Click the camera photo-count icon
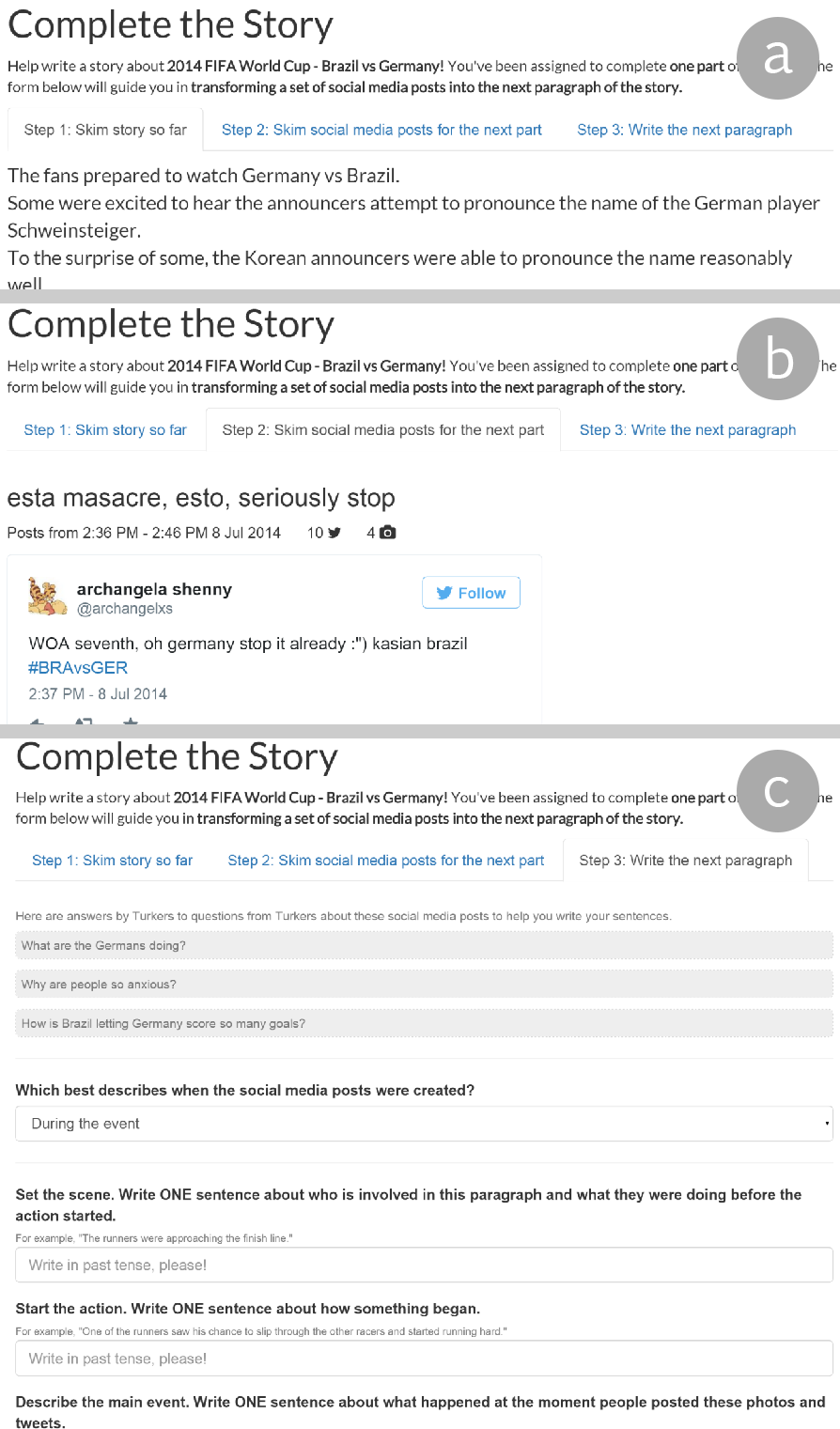 387,533
